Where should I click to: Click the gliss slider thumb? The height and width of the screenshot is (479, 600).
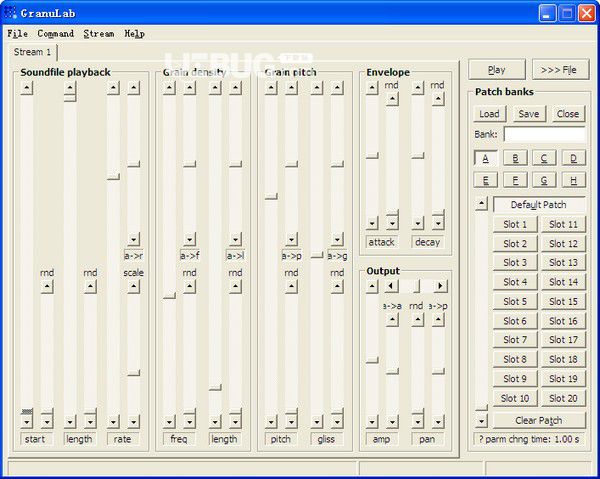point(317,255)
